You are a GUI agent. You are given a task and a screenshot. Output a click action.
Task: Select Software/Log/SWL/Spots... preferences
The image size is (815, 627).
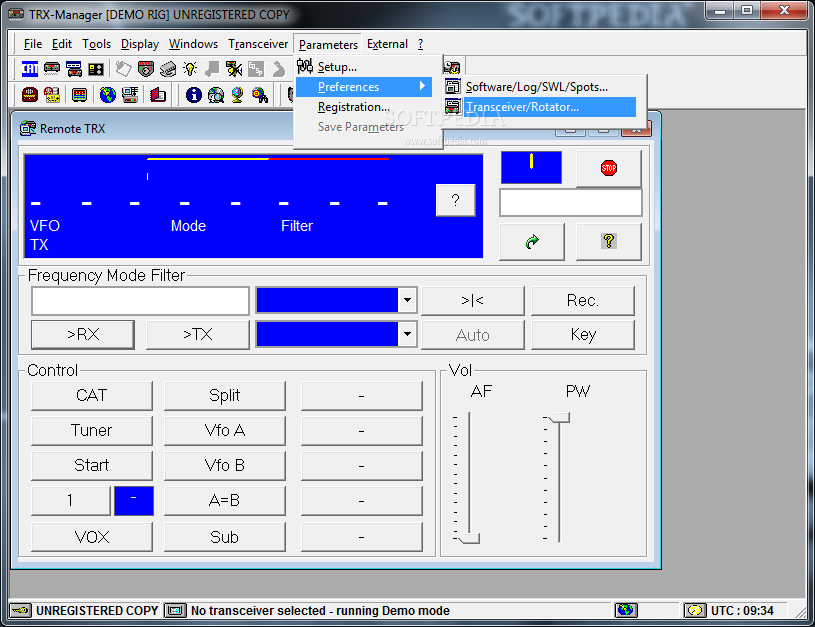click(x=541, y=87)
